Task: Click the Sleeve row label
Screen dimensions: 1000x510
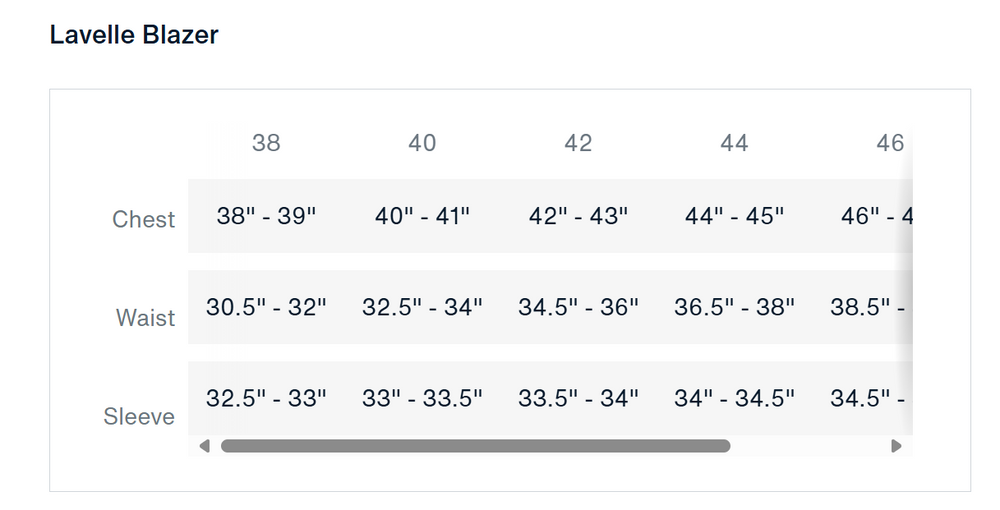Action: (x=139, y=416)
